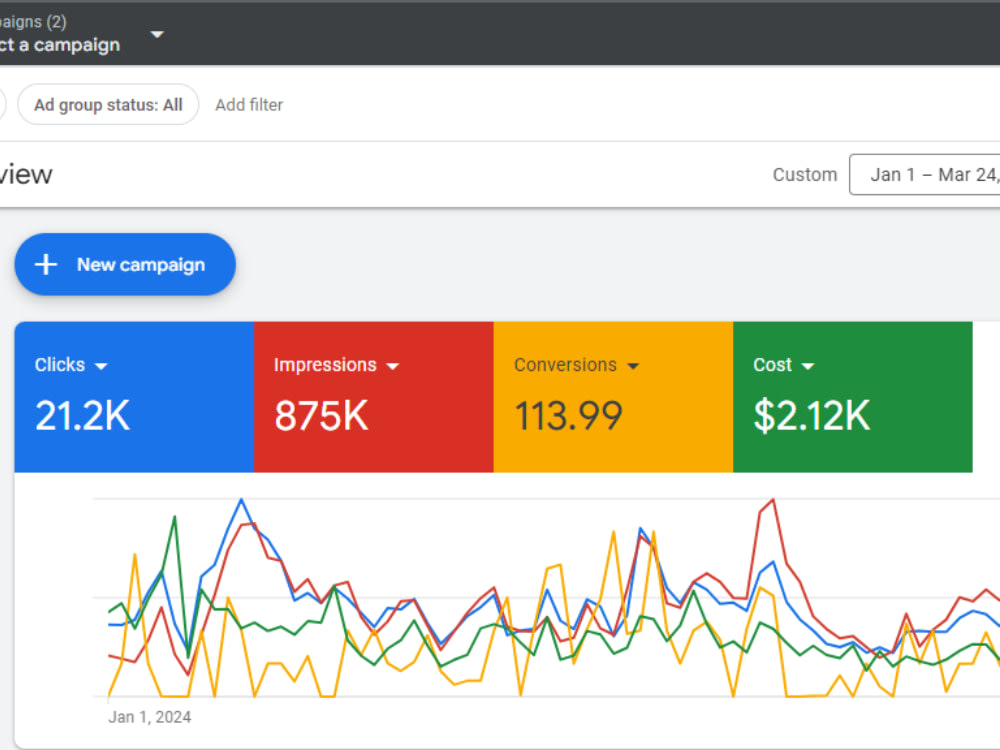Click the New campaign button
Viewport: 1000px width, 750px height.
point(125,265)
